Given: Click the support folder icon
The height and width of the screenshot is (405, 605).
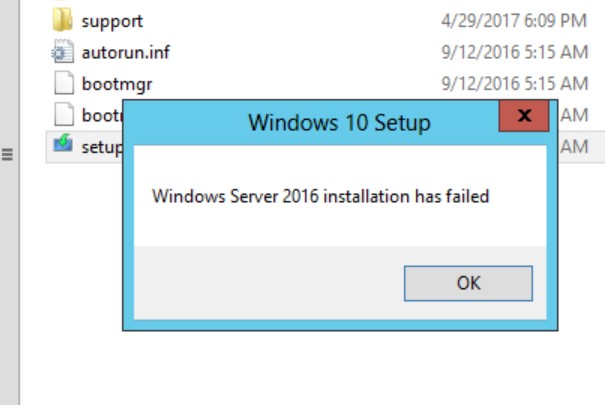Looking at the screenshot, I should [x=62, y=19].
